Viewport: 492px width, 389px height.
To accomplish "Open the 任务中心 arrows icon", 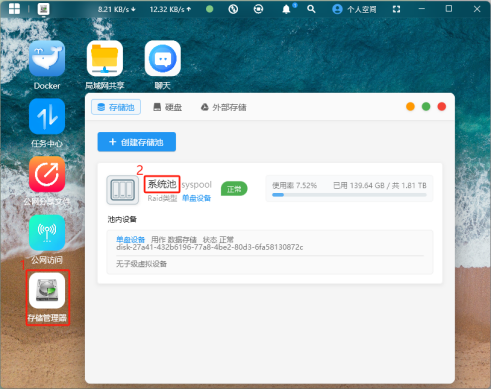I will click(47, 116).
